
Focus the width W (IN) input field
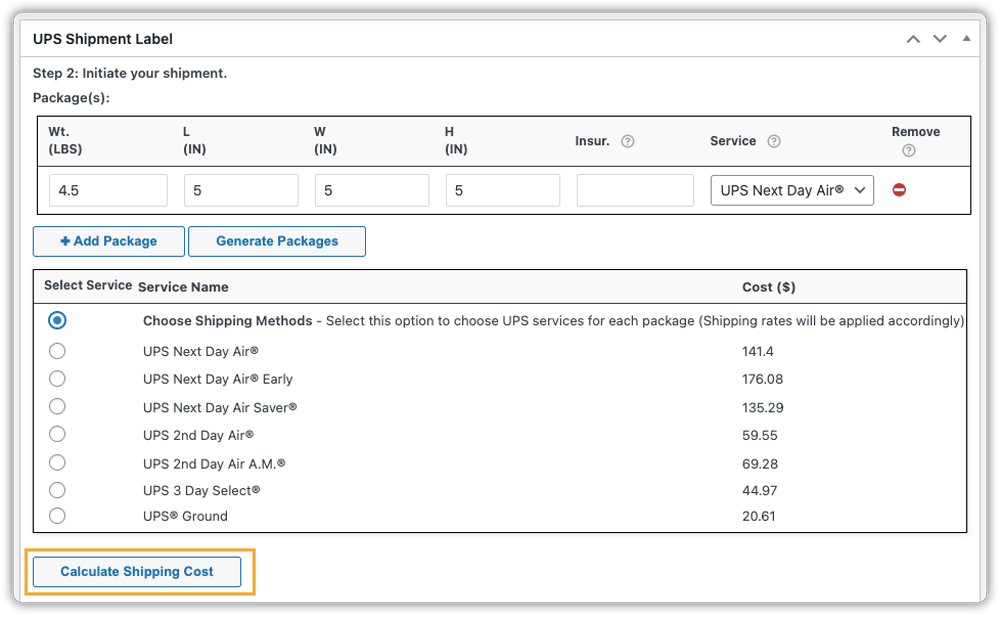pos(372,191)
